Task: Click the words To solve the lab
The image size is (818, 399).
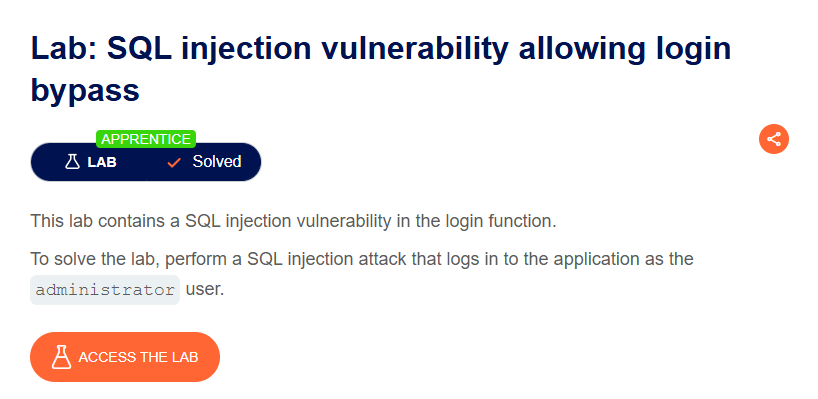Action: tap(94, 259)
